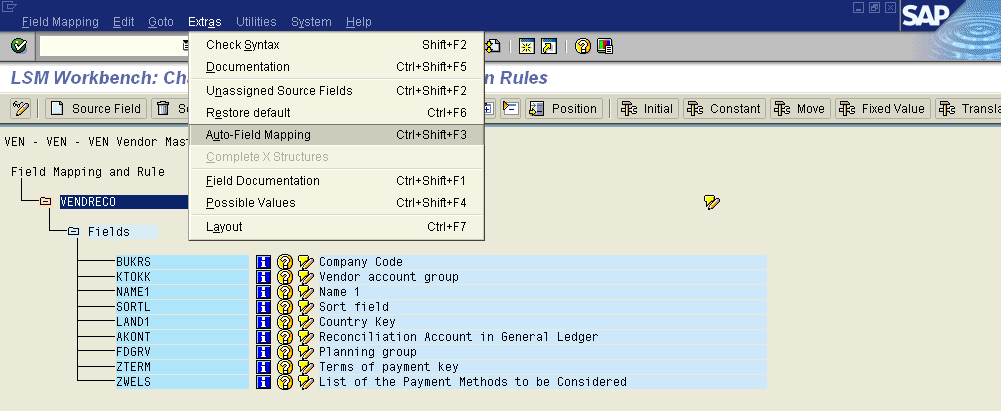
Task: Open the command field history dropdown
Action: (x=186, y=46)
